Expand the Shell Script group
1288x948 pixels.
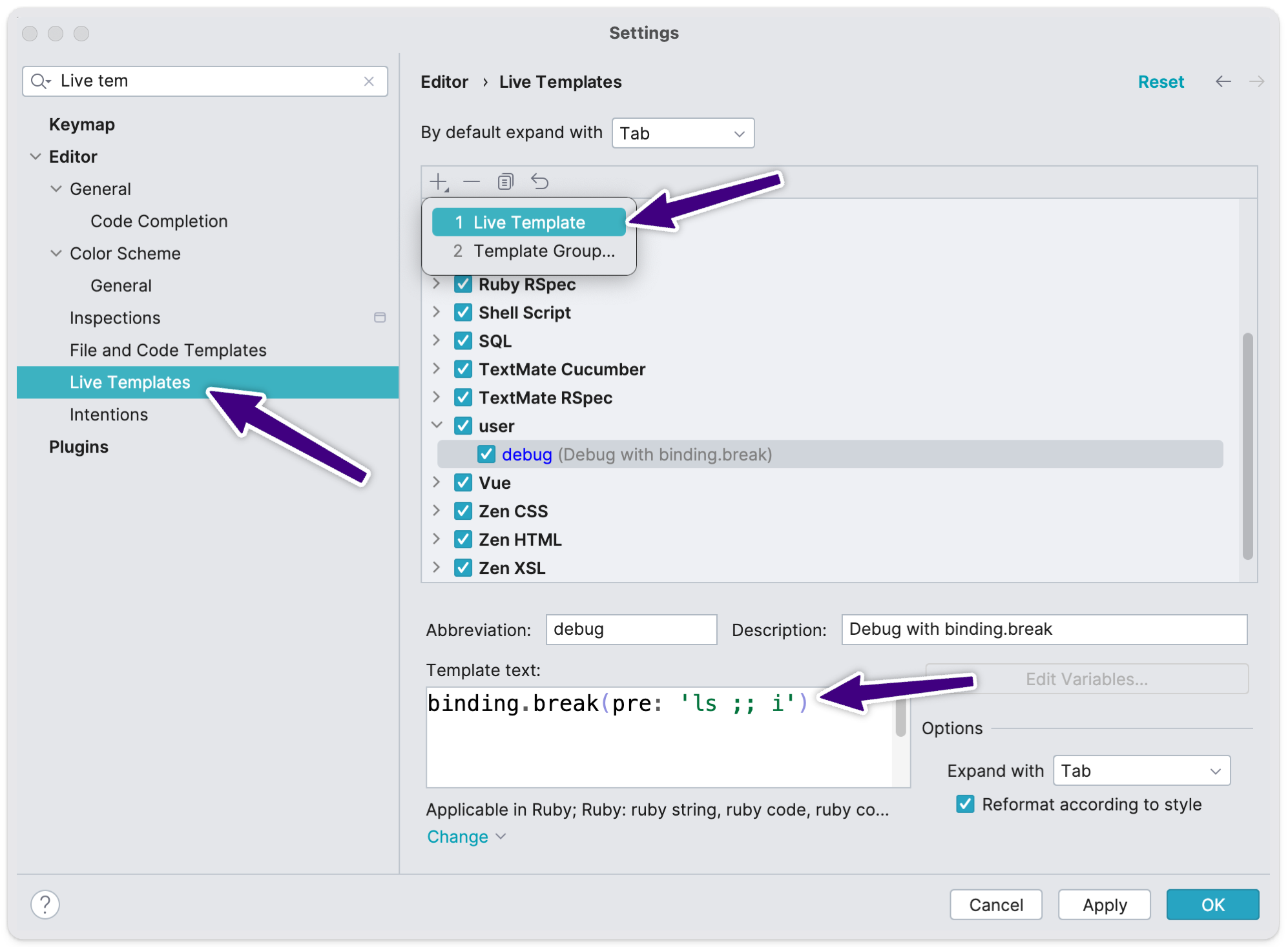(437, 313)
